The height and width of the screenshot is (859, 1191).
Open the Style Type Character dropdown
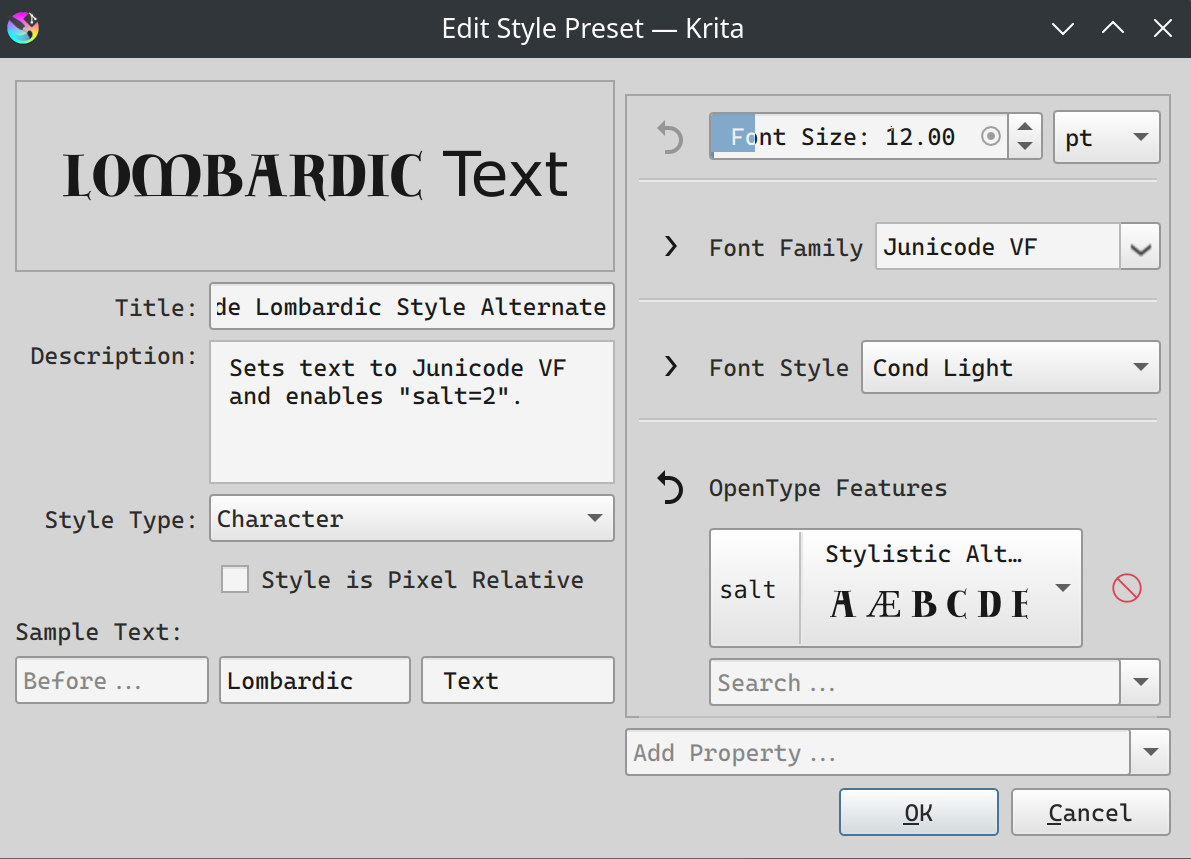(411, 519)
